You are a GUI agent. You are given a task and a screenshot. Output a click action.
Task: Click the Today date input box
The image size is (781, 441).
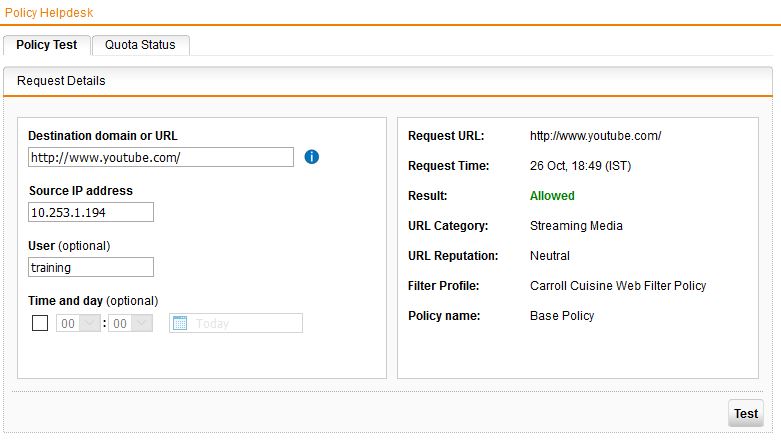246,323
